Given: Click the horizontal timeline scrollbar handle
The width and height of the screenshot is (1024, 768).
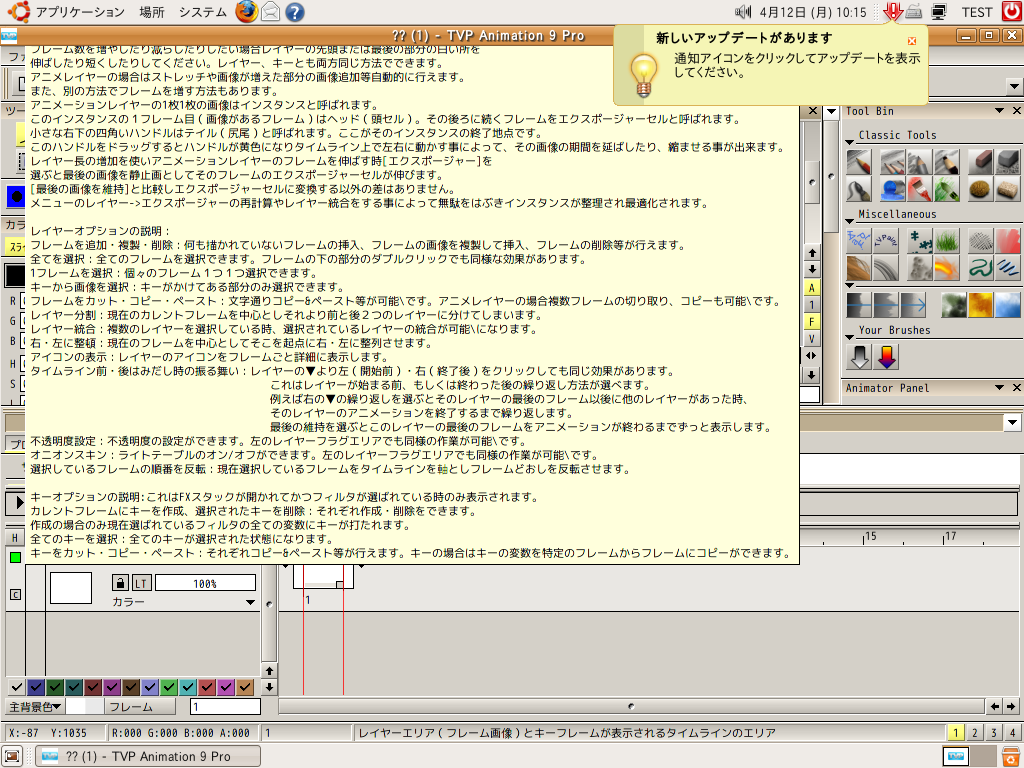Looking at the screenshot, I should pyautogui.click(x=631, y=706).
